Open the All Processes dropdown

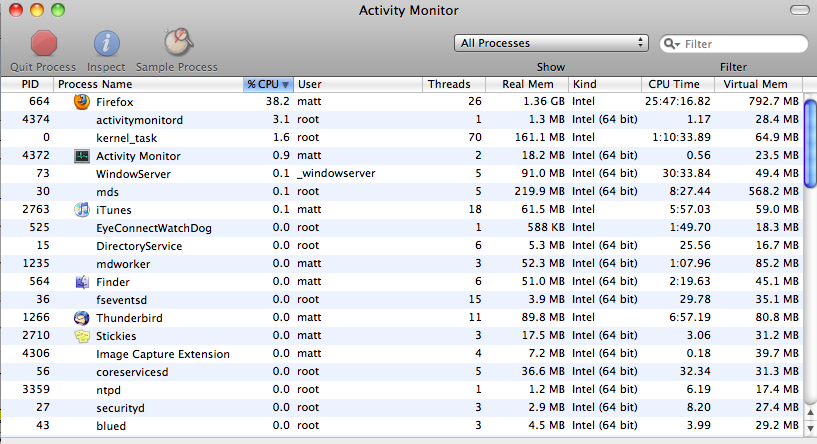[551, 43]
